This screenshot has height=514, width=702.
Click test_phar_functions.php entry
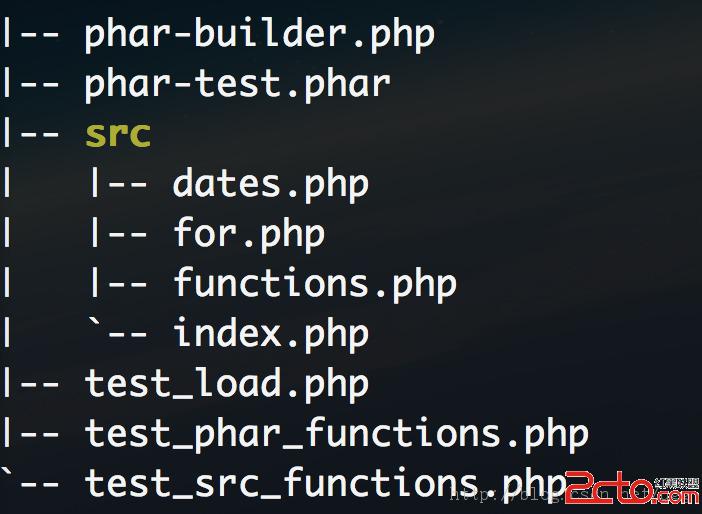point(336,434)
